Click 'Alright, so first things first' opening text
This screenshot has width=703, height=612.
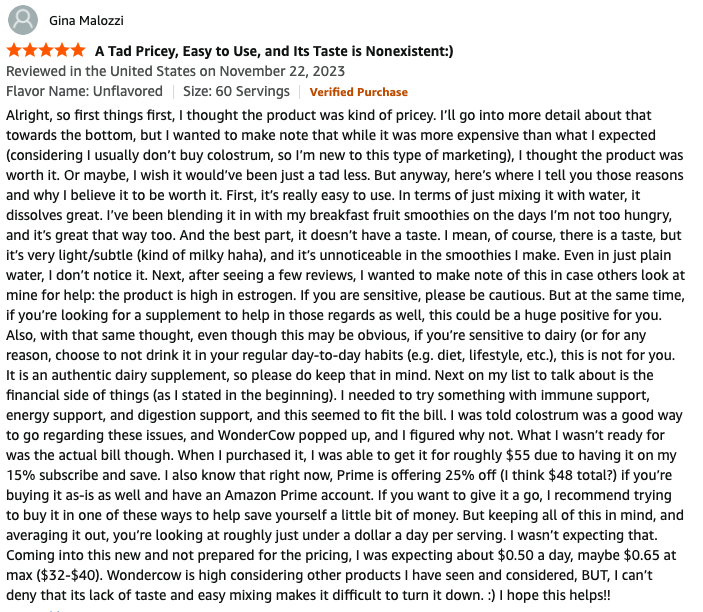[x=102, y=116]
